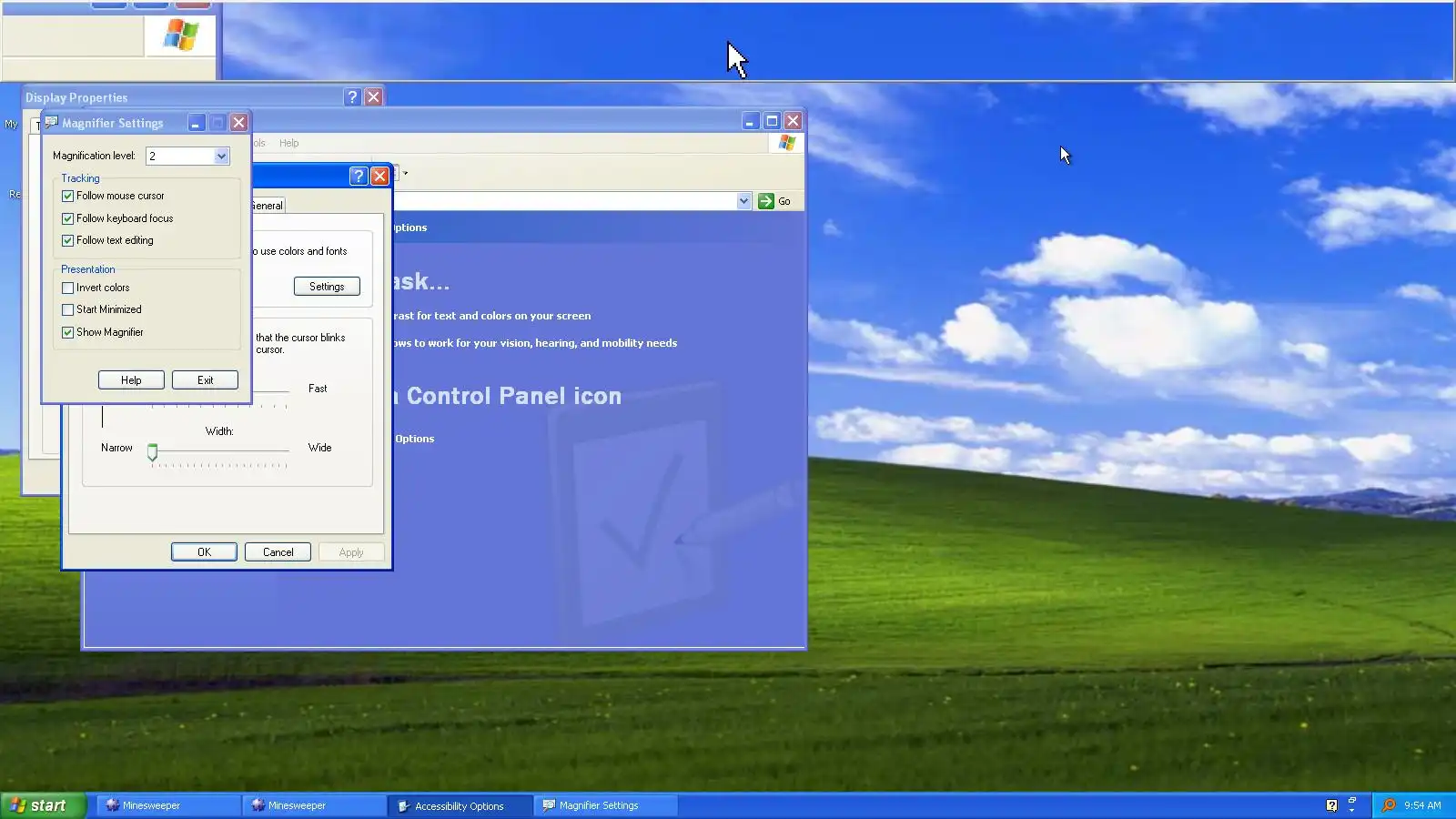Select the General tab in the dialog
This screenshot has width=1456, height=819.
point(267,206)
